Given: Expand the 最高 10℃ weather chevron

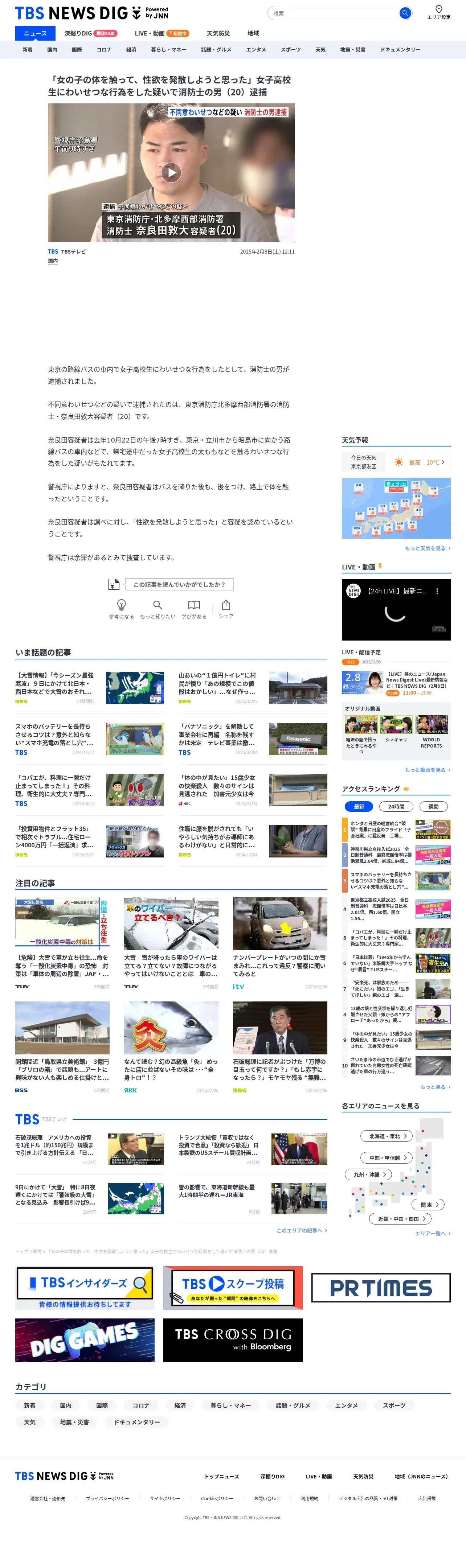Looking at the screenshot, I should 443,462.
